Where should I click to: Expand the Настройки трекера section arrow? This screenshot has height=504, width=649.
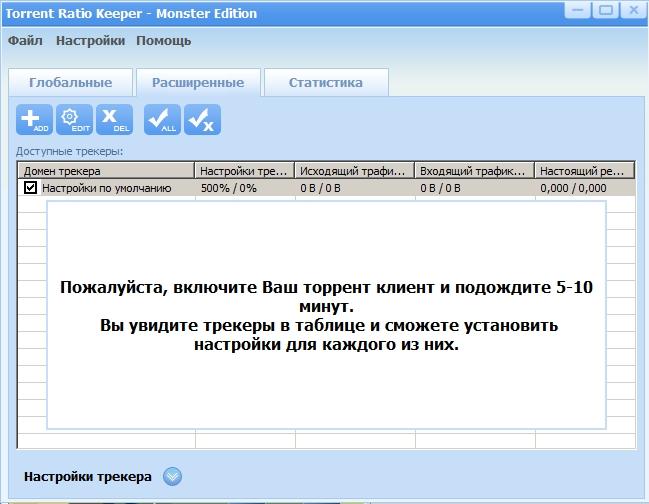(172, 476)
